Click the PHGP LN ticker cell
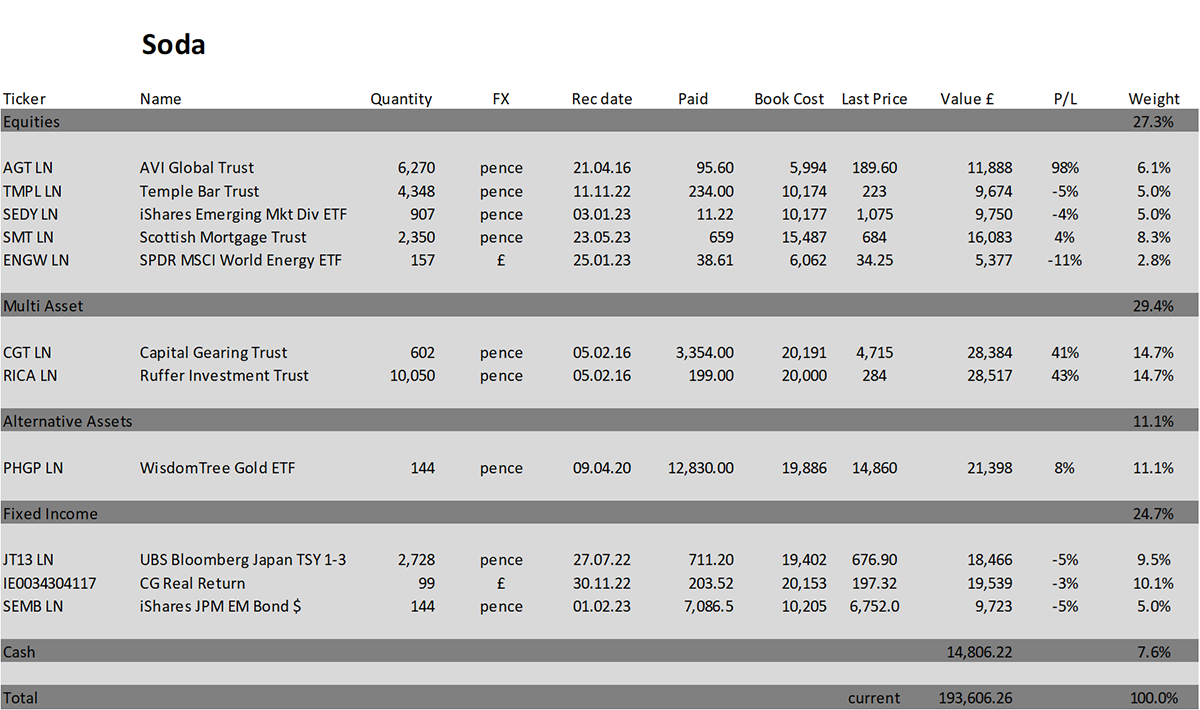Viewport: 1200px width, 710px height. [x=33, y=468]
